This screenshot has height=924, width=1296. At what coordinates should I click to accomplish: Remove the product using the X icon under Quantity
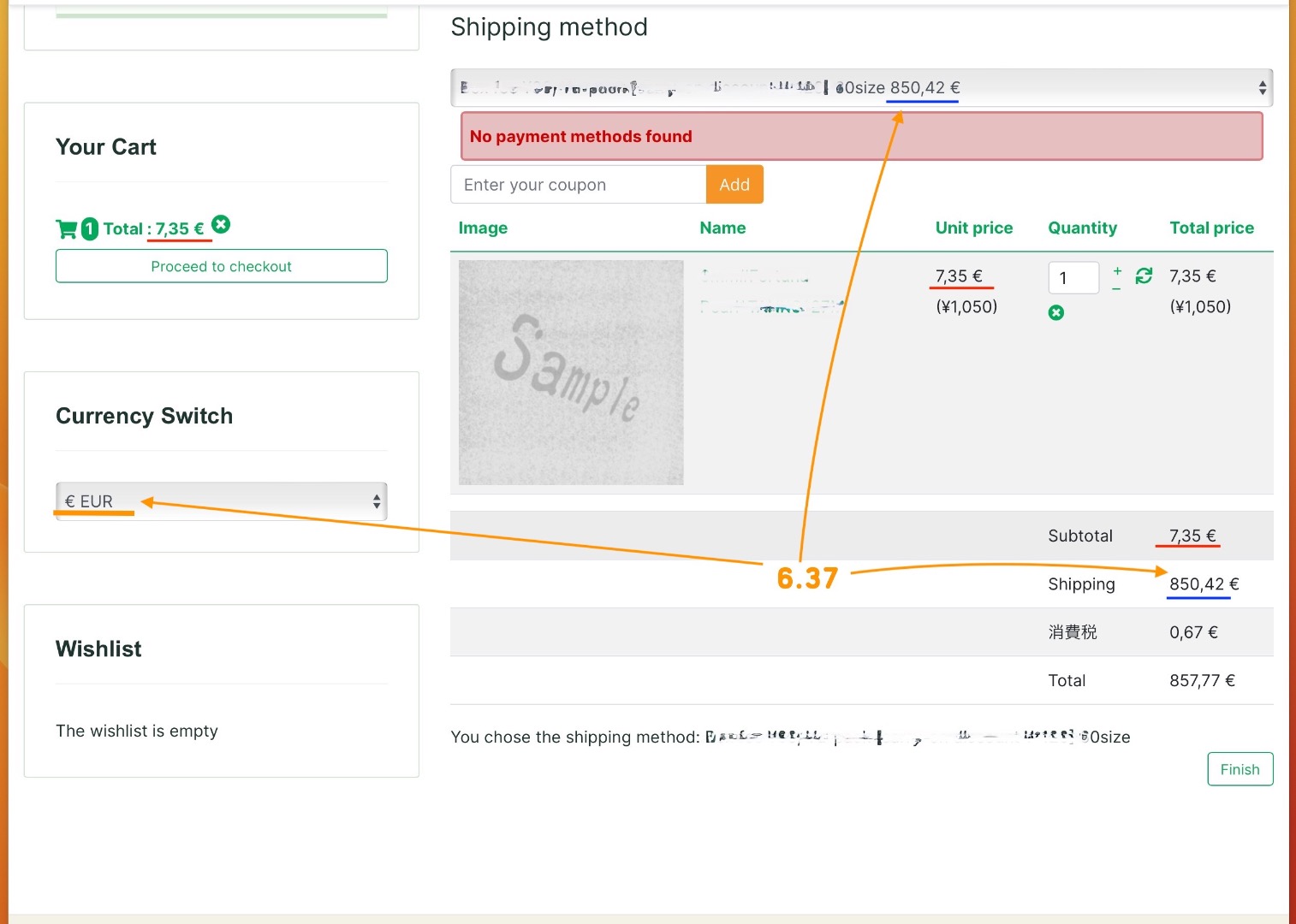[x=1056, y=313]
